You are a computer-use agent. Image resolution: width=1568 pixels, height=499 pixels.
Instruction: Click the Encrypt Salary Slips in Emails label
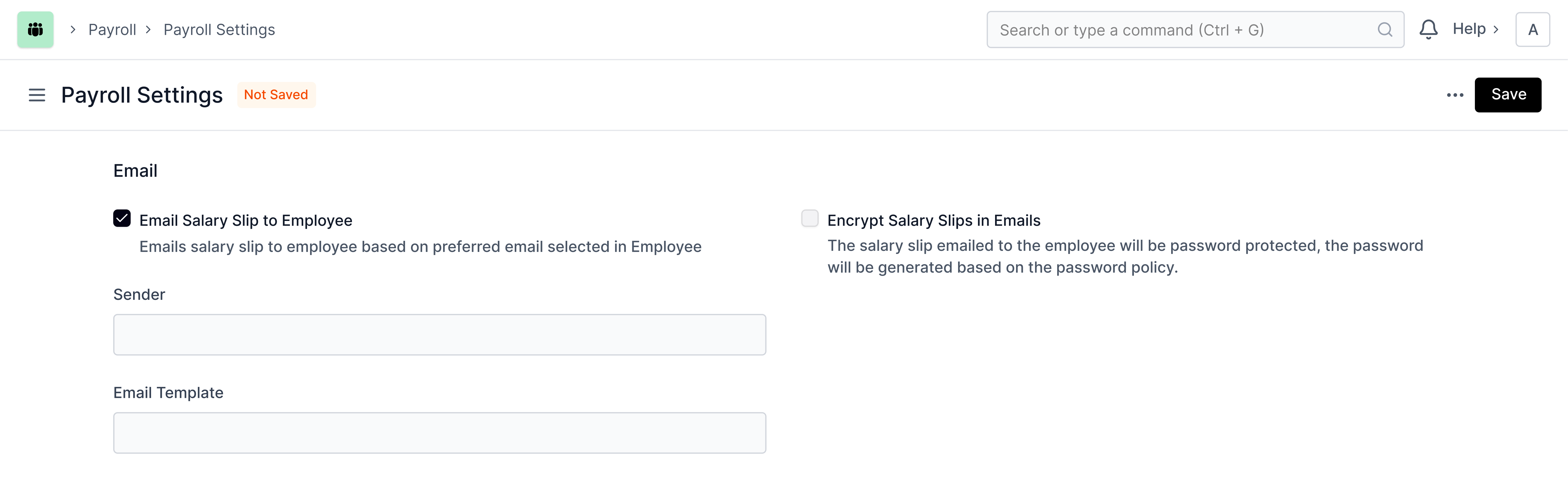click(934, 221)
